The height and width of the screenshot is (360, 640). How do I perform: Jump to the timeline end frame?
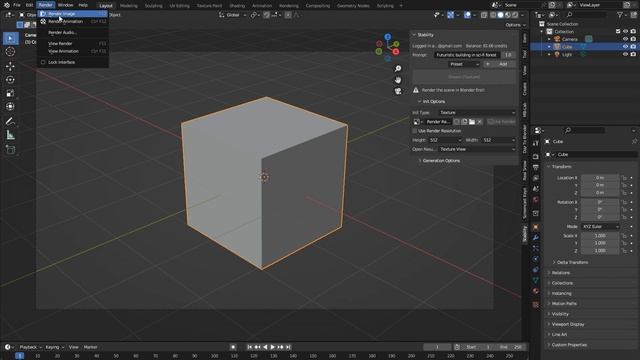288,347
